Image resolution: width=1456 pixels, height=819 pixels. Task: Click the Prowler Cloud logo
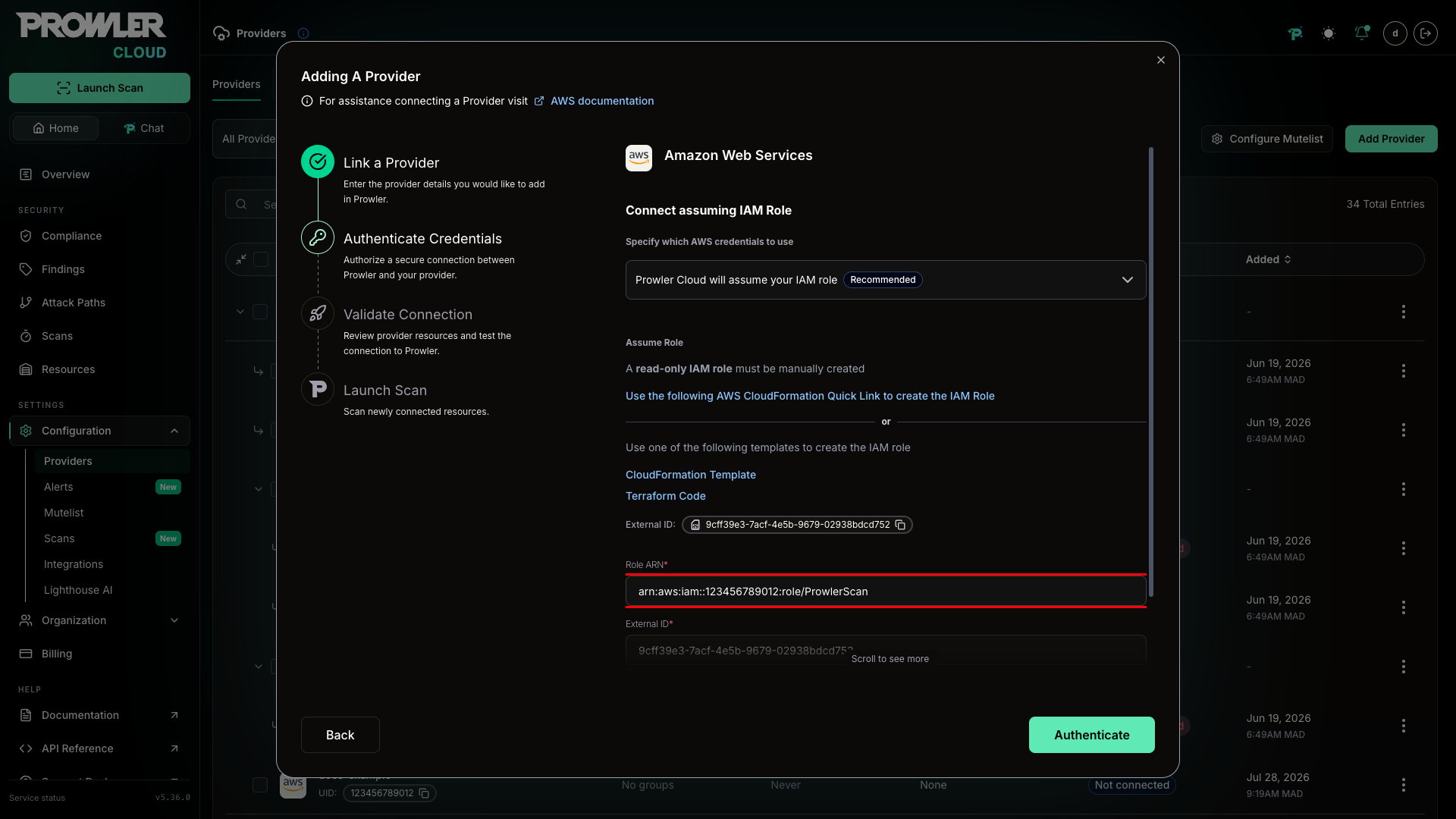(91, 36)
